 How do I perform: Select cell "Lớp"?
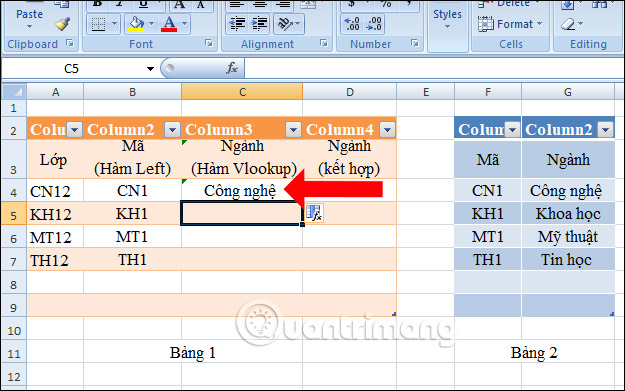(x=55, y=159)
